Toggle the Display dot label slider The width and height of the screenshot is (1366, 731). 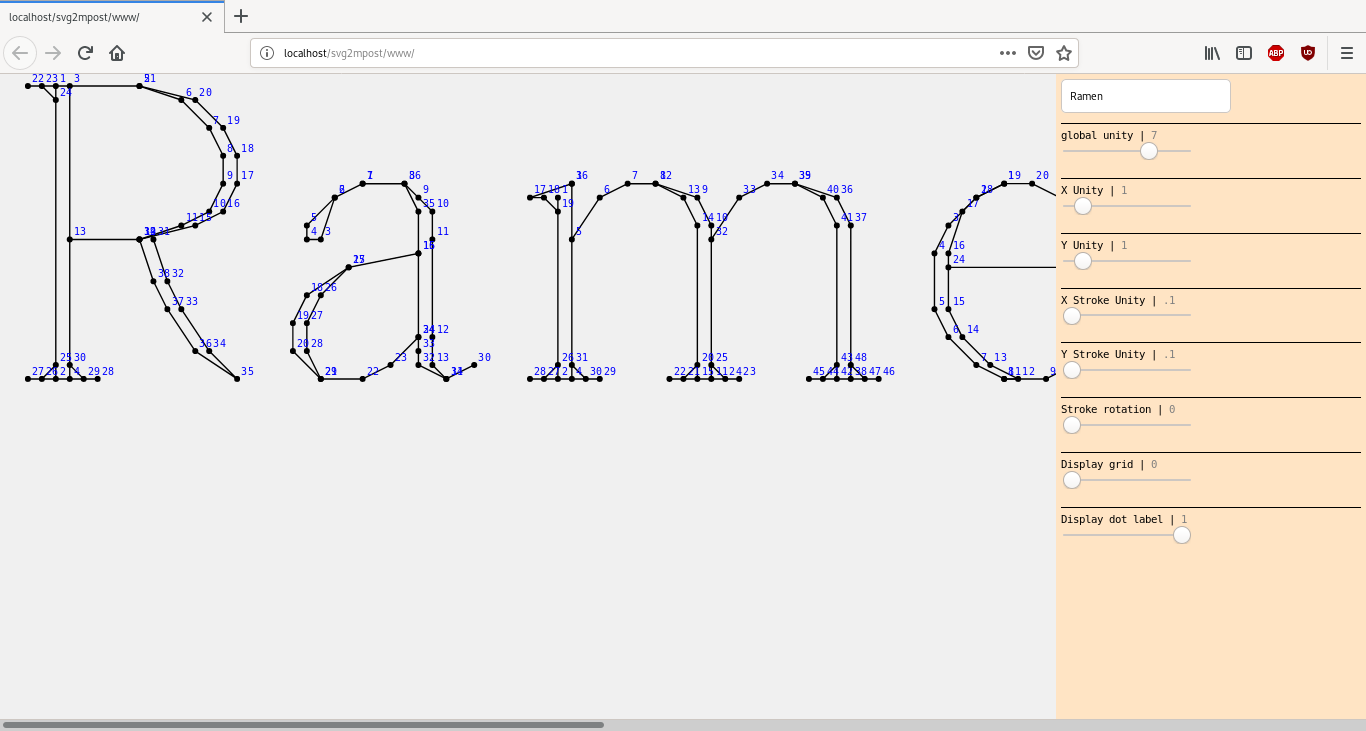(x=1181, y=535)
